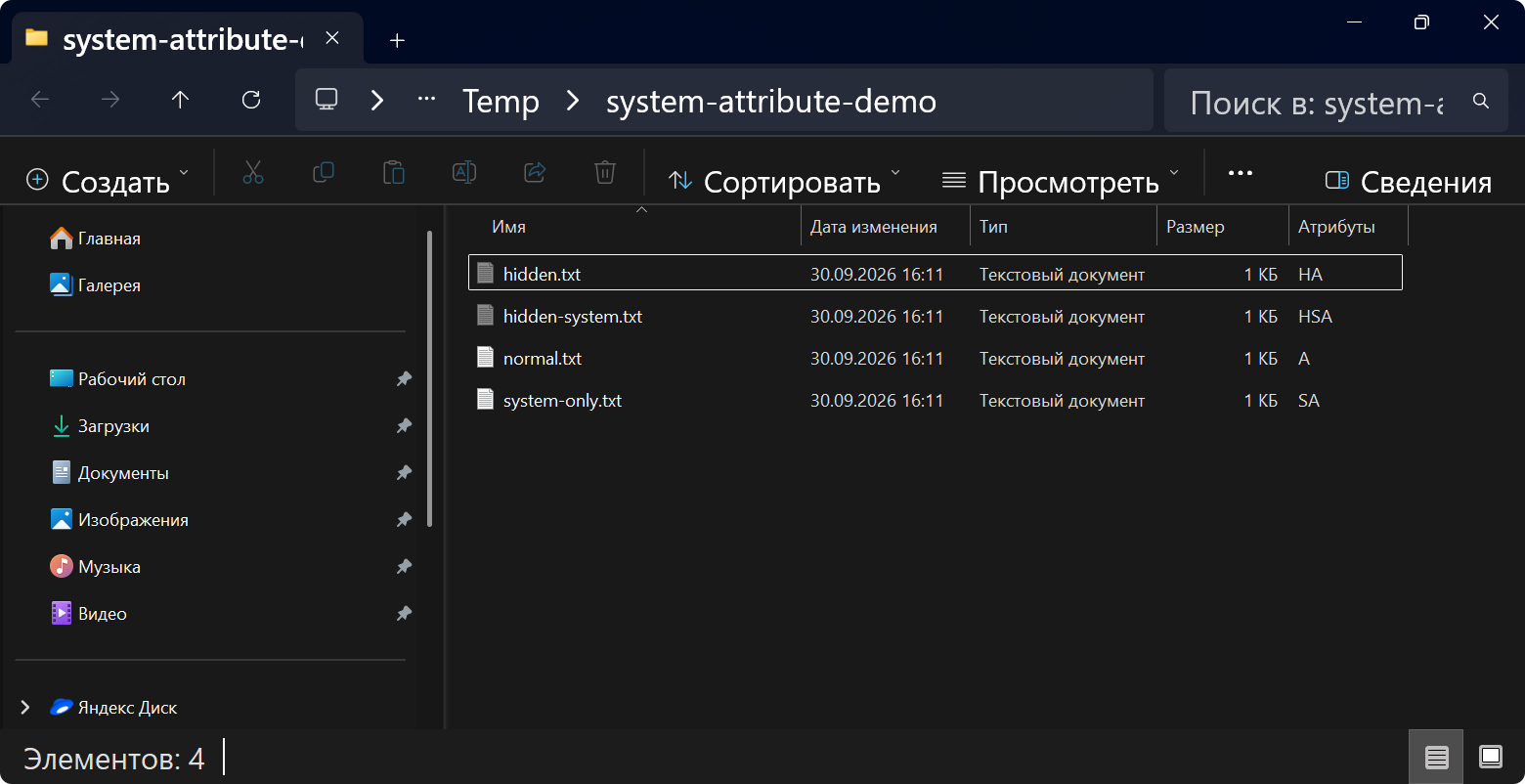Image resolution: width=1525 pixels, height=784 pixels.
Task: Open Галерея in the navigation pane
Action: pos(95,285)
